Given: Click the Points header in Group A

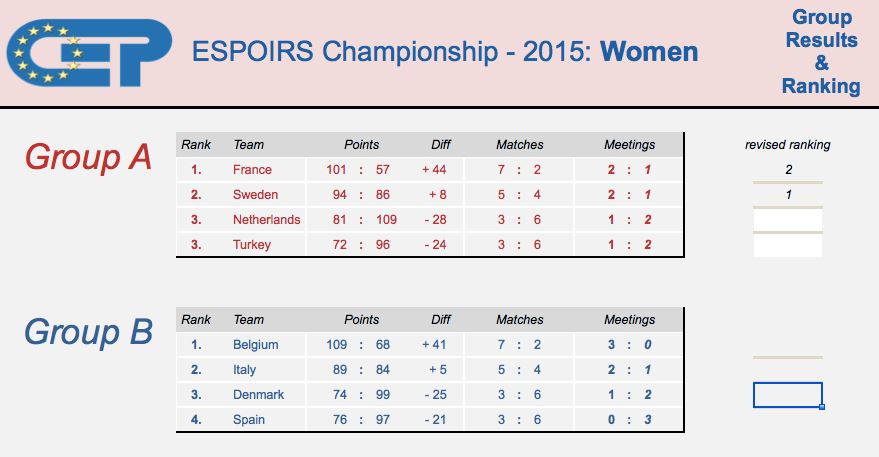Looking at the screenshot, I should point(362,145).
